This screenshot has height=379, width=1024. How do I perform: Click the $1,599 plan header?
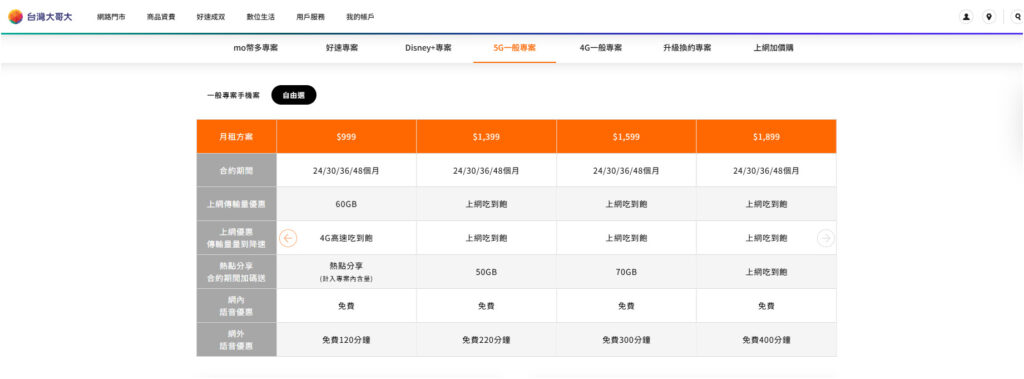pyautogui.click(x=626, y=137)
